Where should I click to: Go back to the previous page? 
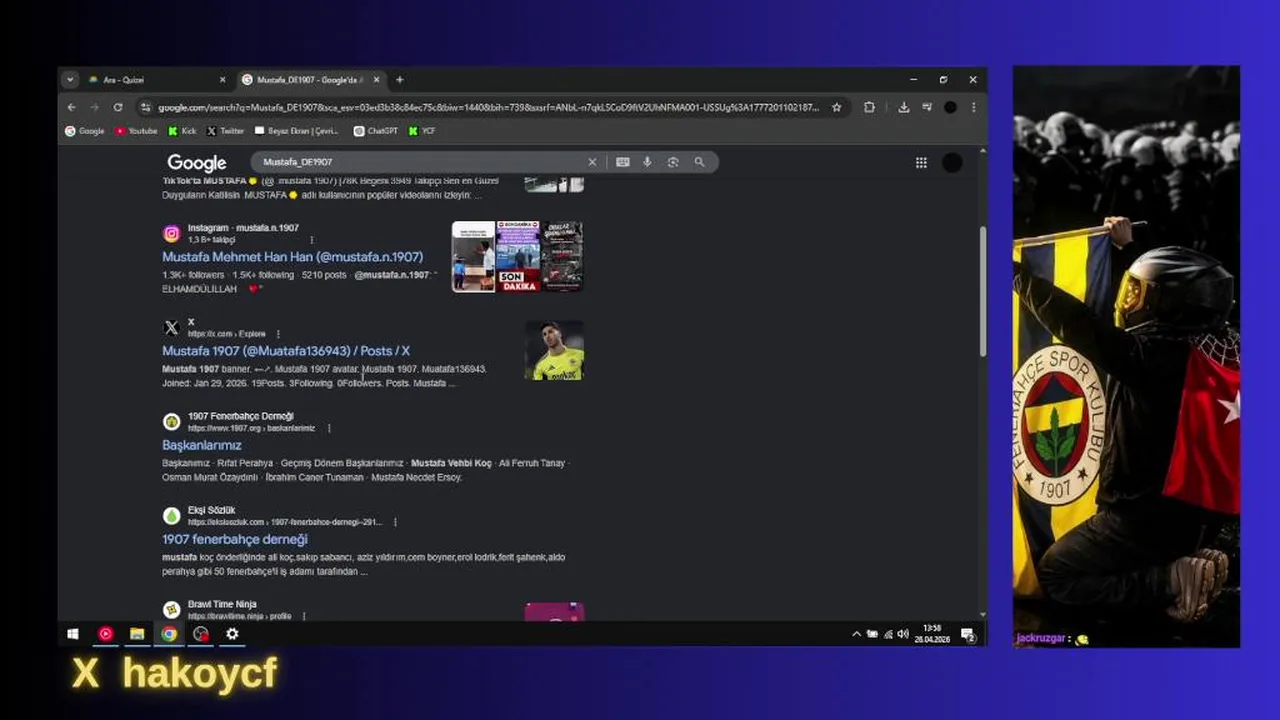pyautogui.click(x=71, y=107)
